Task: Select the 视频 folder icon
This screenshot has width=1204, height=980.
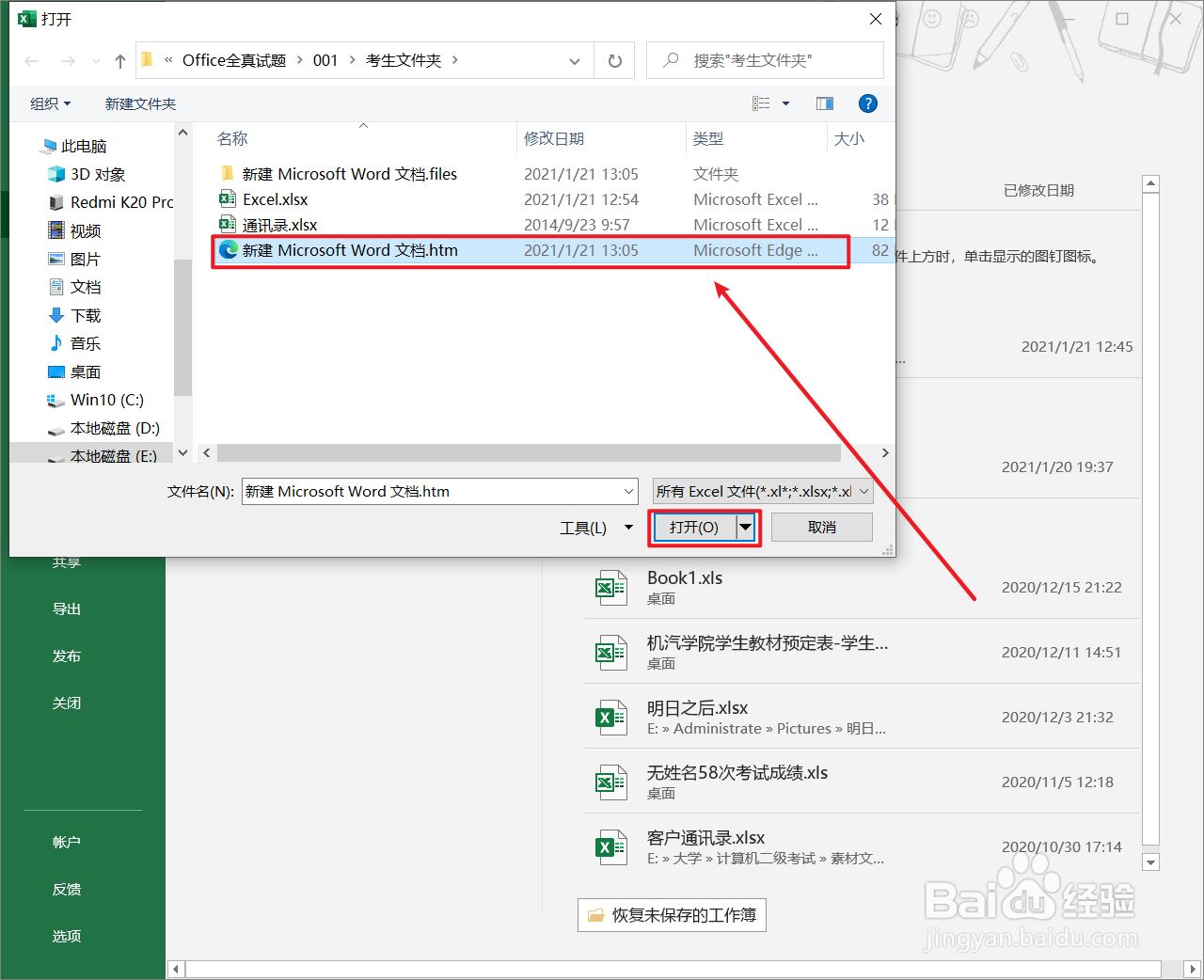Action: point(56,230)
